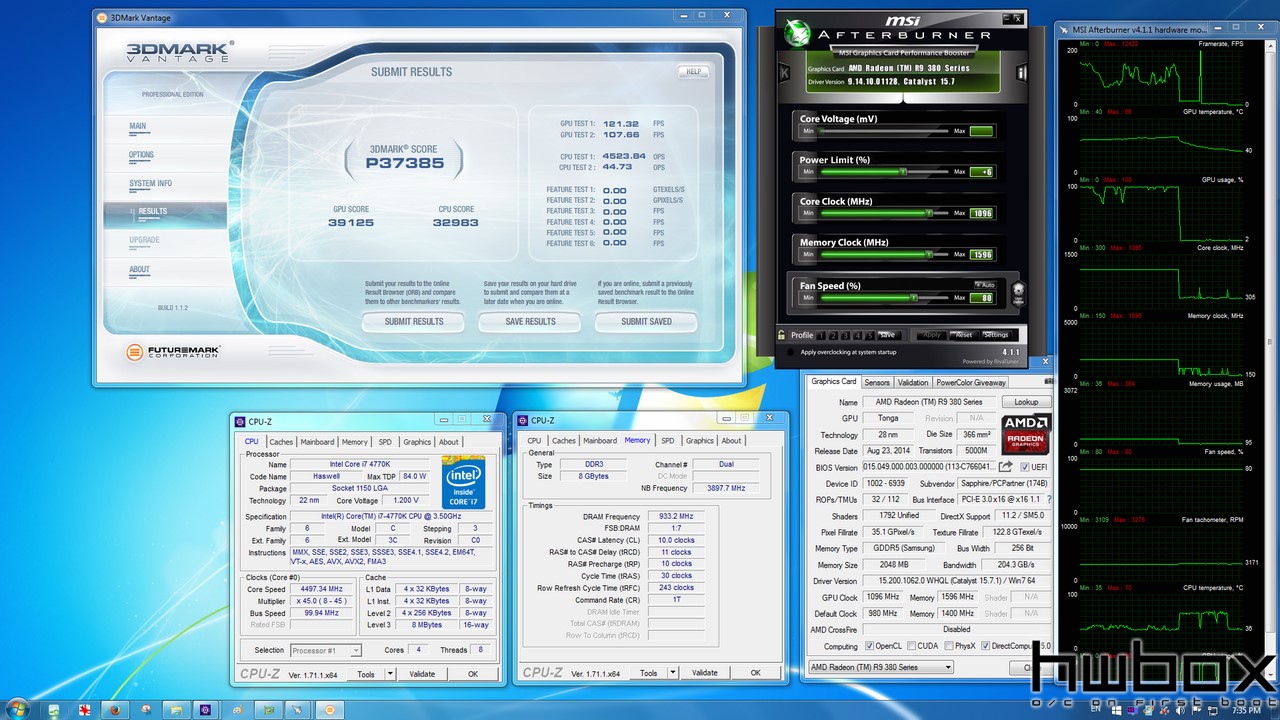Click Submit Saved button in 3DMark
The image size is (1280, 720).
pos(647,322)
